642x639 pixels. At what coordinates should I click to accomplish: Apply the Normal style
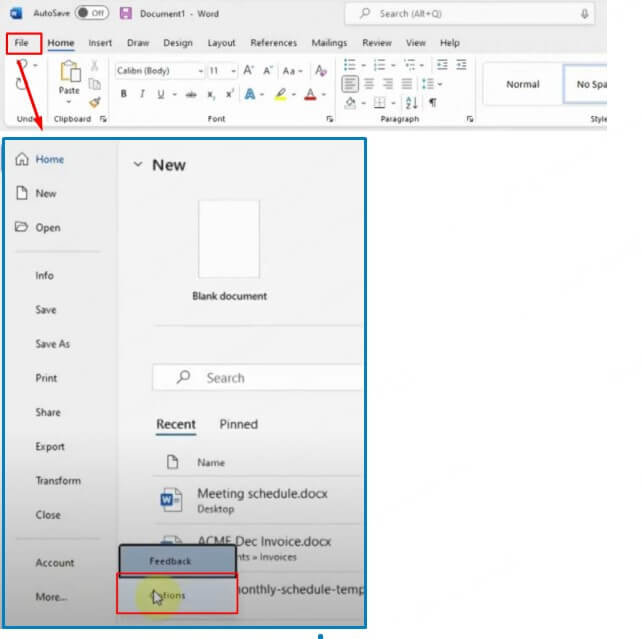click(x=523, y=84)
